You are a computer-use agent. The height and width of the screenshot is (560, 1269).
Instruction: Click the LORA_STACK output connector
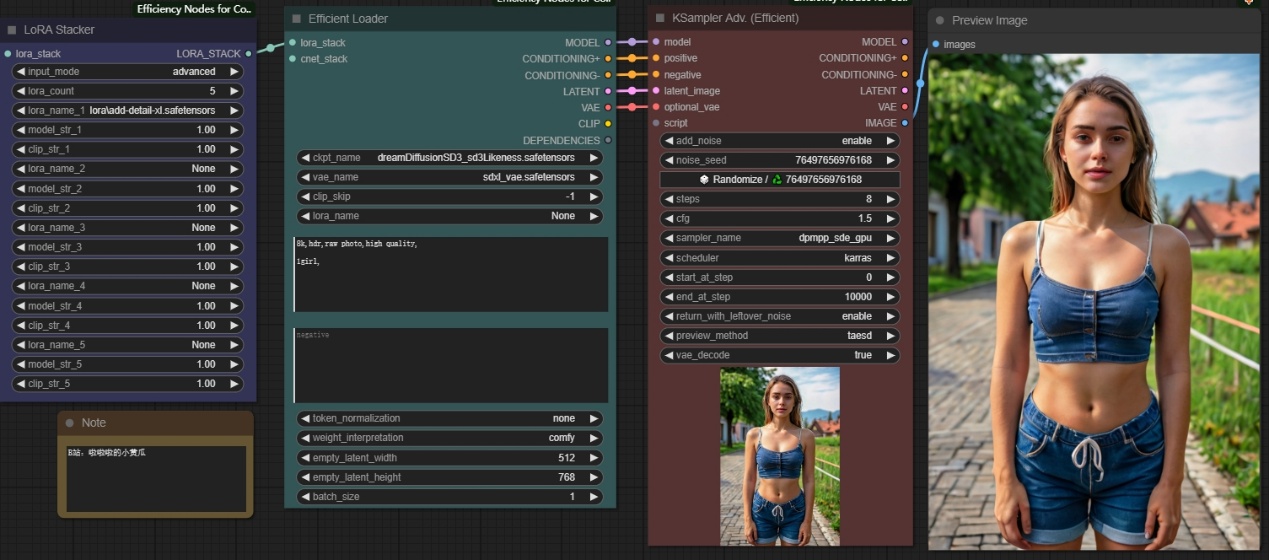248,53
